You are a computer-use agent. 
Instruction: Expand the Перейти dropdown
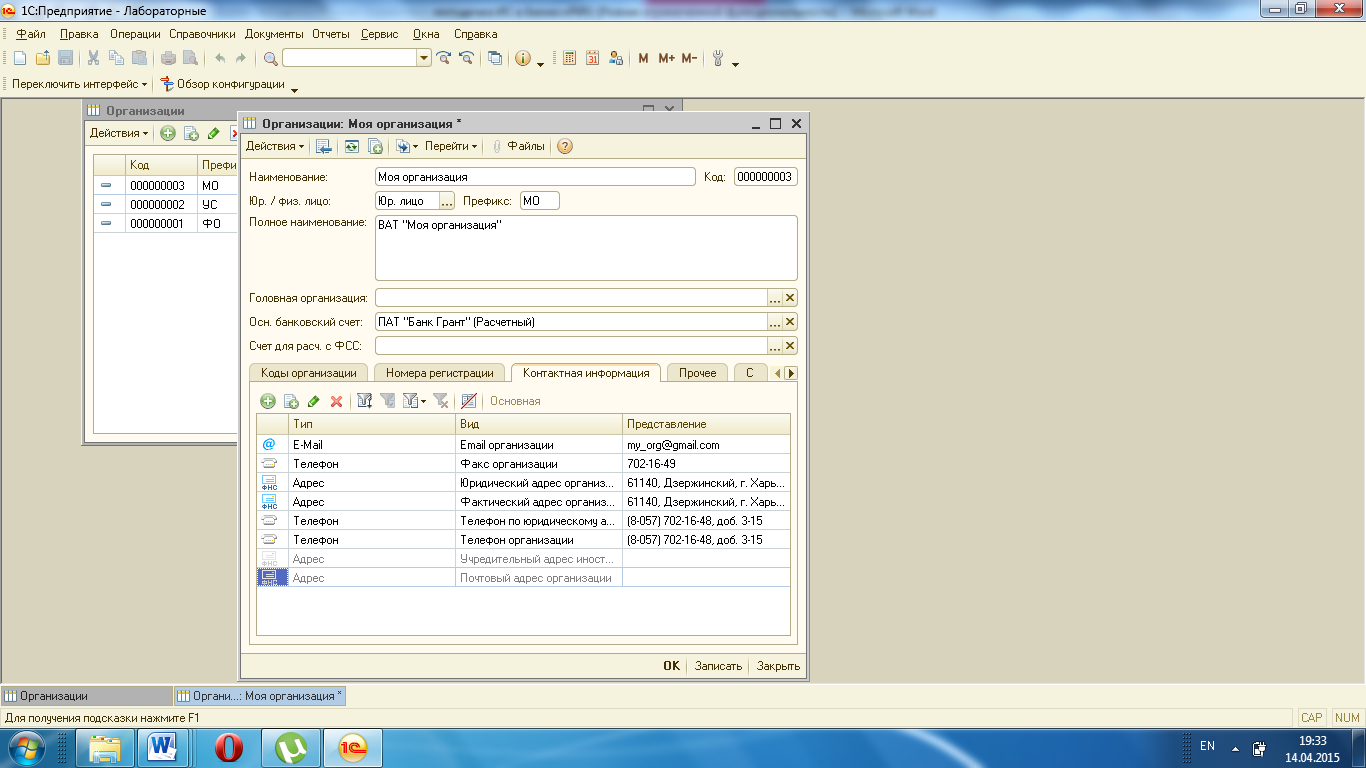point(450,146)
